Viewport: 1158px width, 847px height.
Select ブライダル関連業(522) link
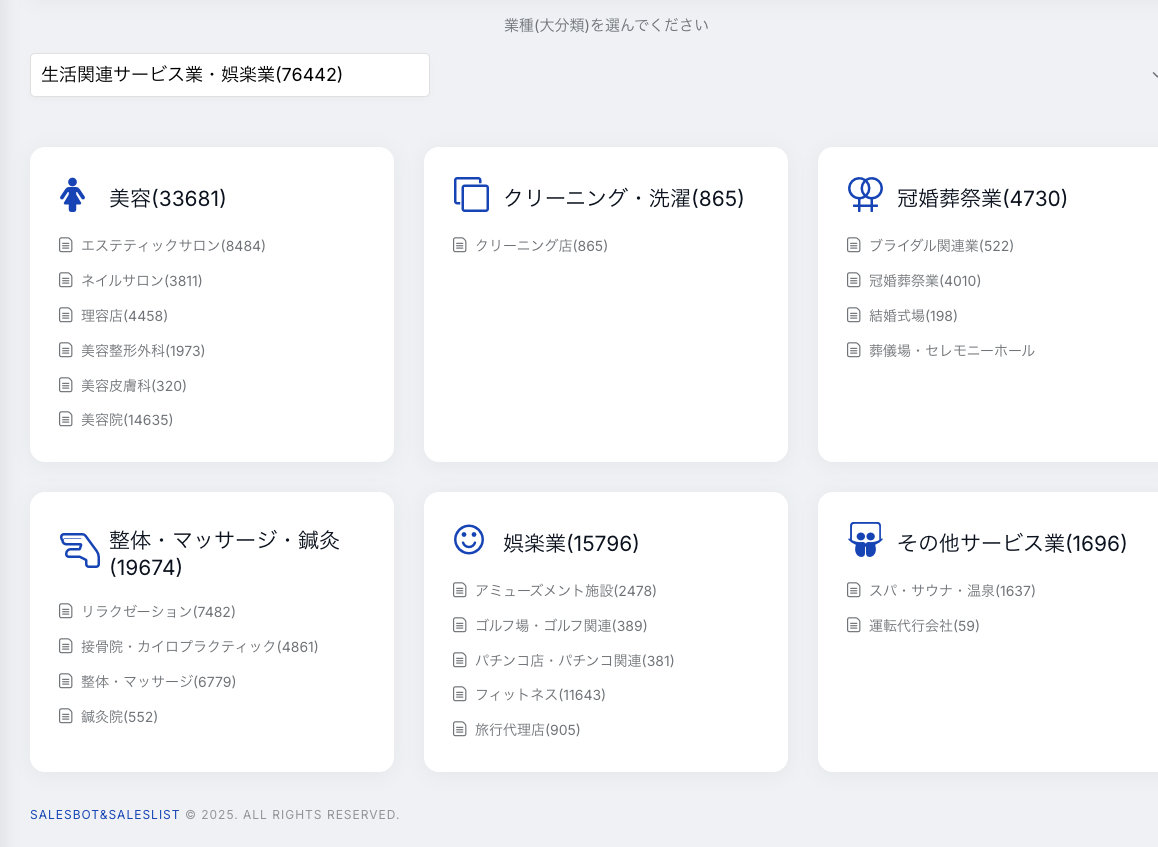coord(941,245)
